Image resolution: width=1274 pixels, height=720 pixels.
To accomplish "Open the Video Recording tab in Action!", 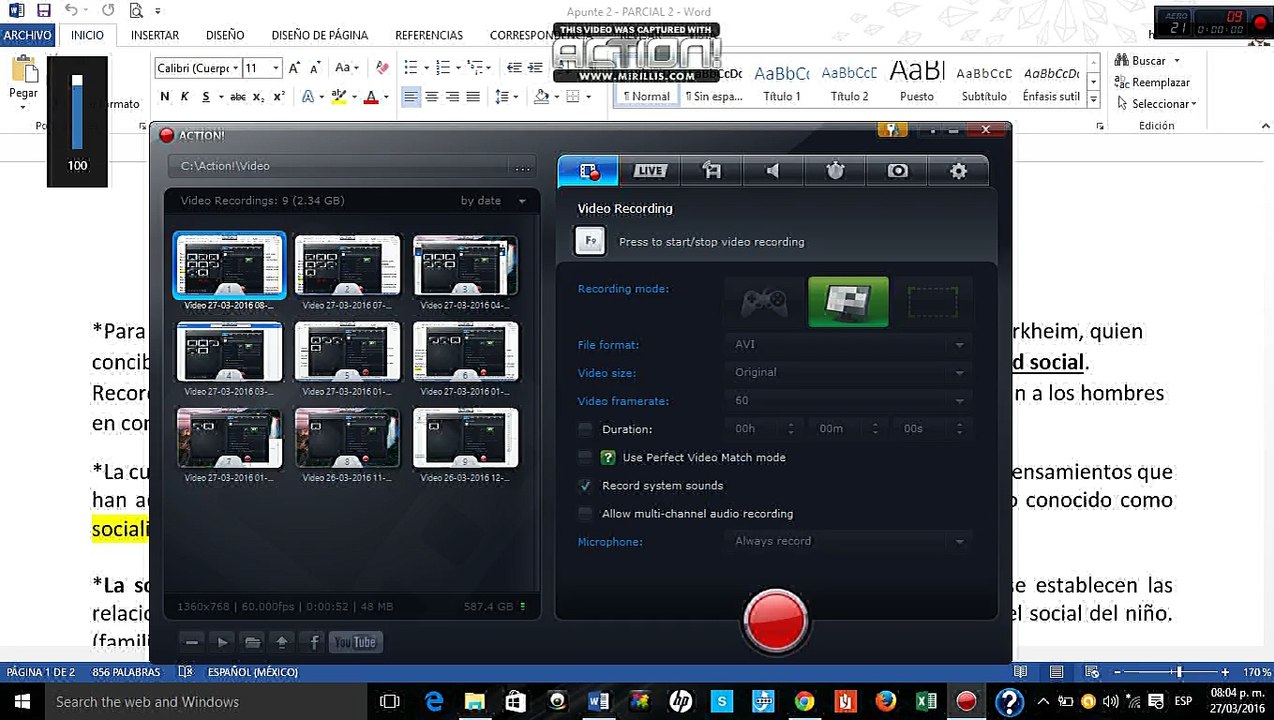I will (588, 171).
